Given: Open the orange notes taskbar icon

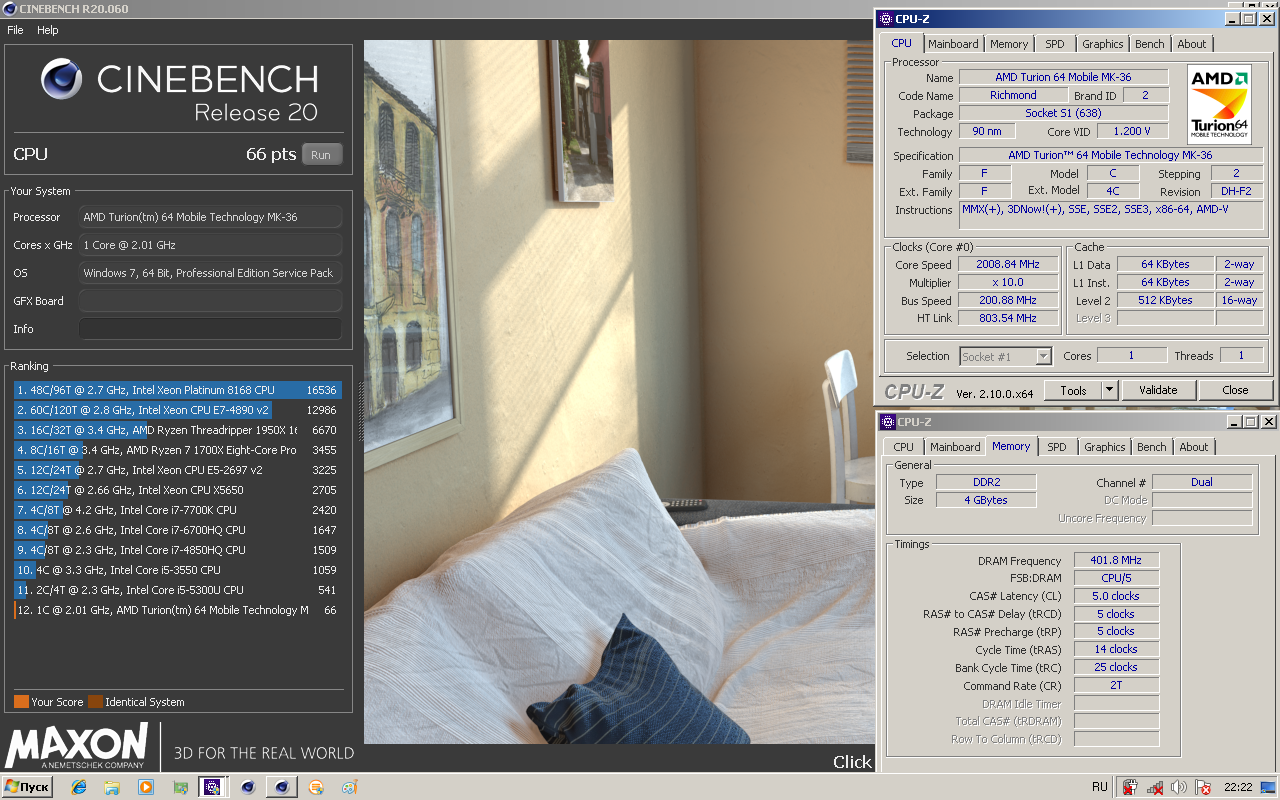Looking at the screenshot, I should point(315,787).
